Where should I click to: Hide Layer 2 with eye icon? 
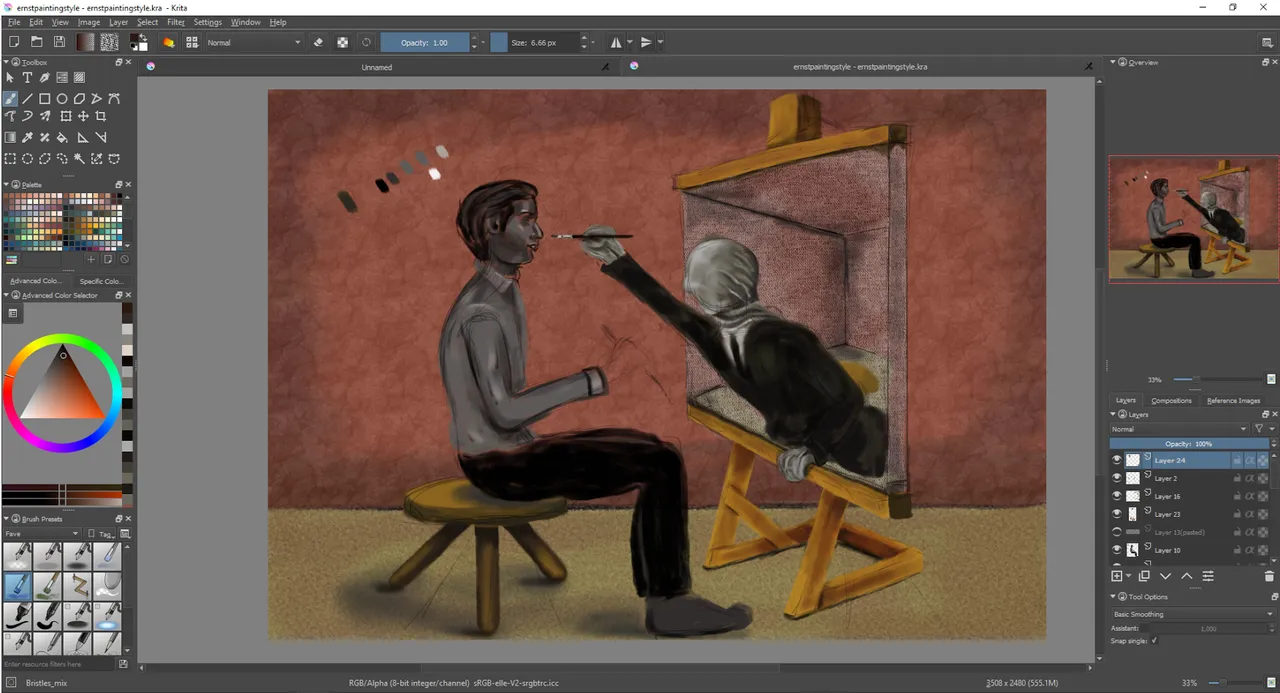point(1117,478)
